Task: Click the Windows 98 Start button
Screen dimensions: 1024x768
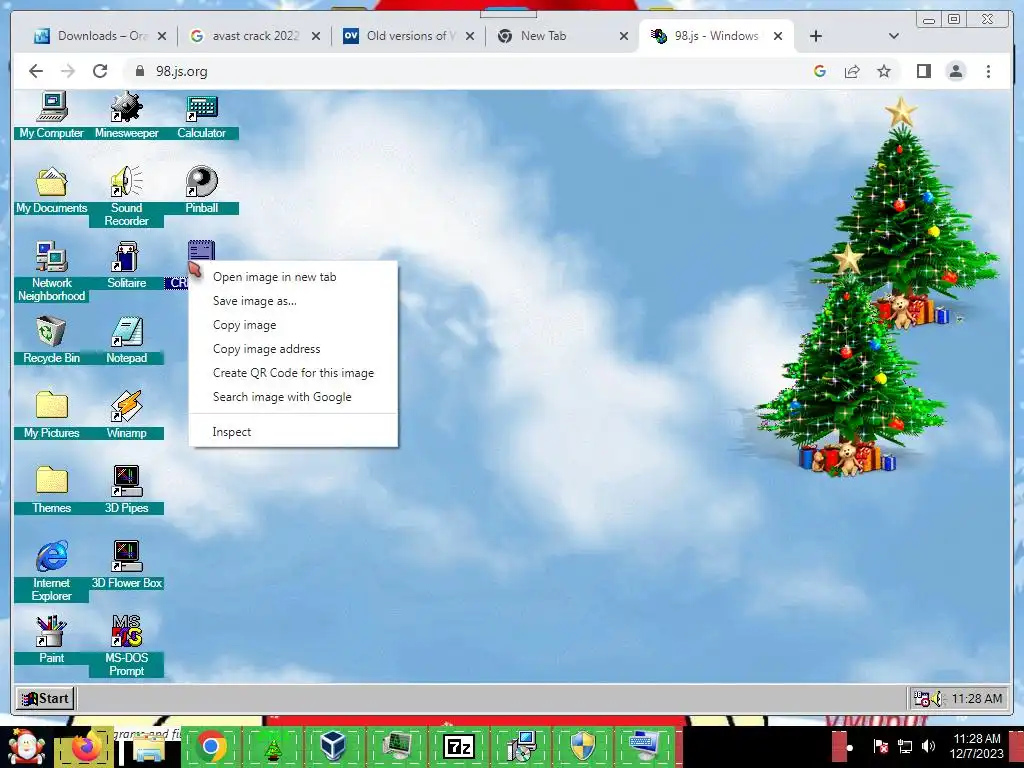Action: pos(46,698)
